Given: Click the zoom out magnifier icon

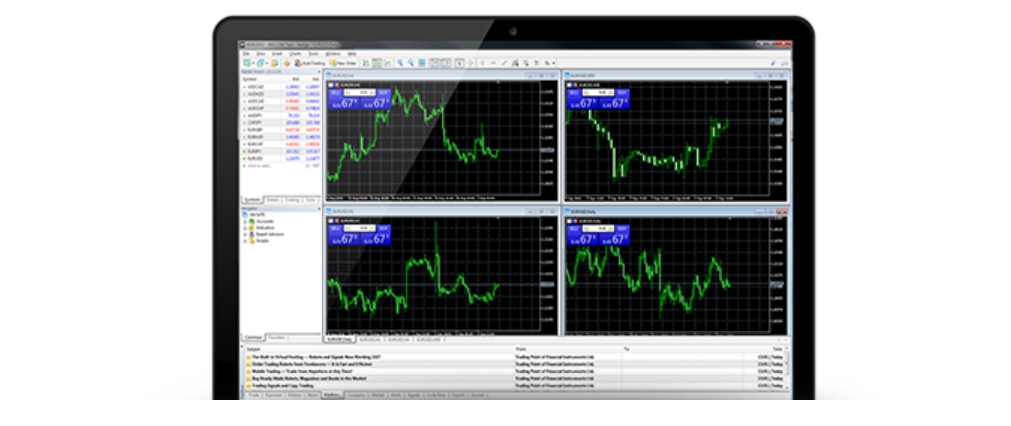Looking at the screenshot, I should pyautogui.click(x=411, y=62).
